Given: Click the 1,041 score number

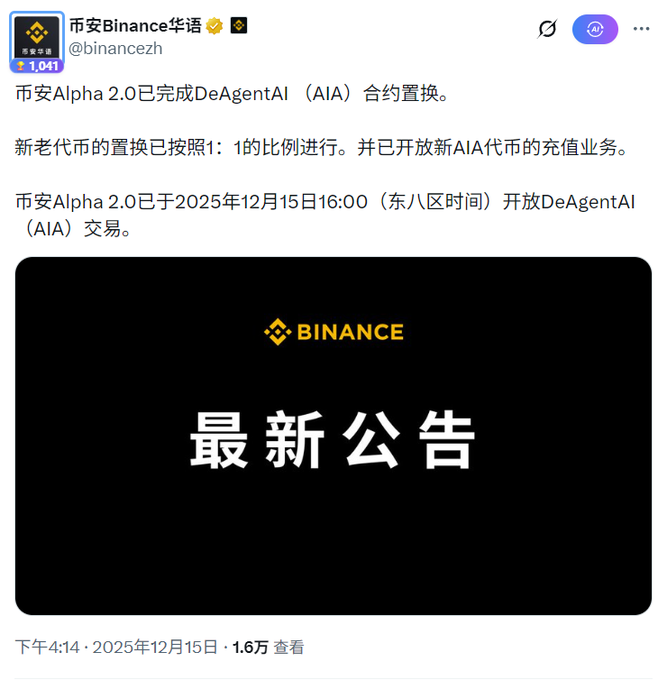Looking at the screenshot, I should click(44, 66).
